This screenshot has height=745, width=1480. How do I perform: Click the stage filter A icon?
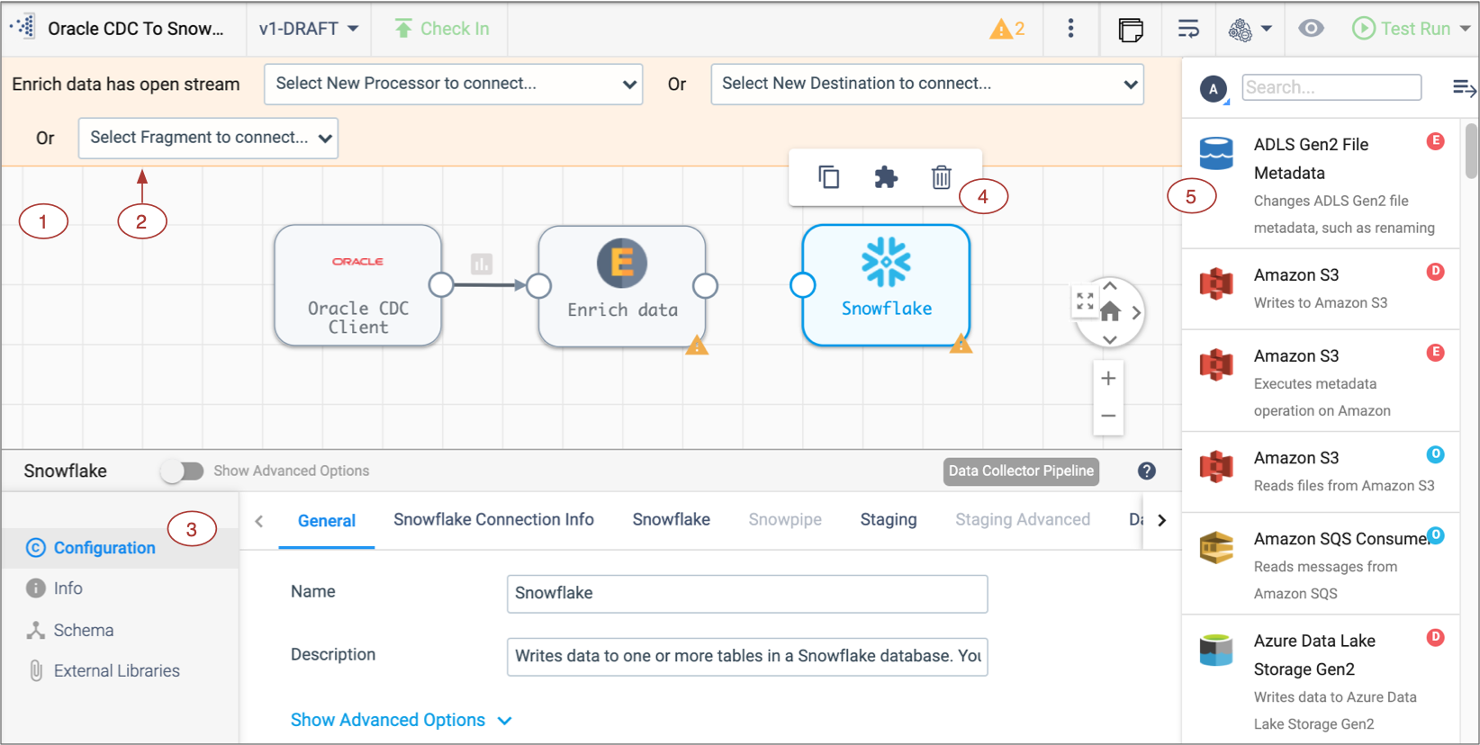pyautogui.click(x=1213, y=89)
